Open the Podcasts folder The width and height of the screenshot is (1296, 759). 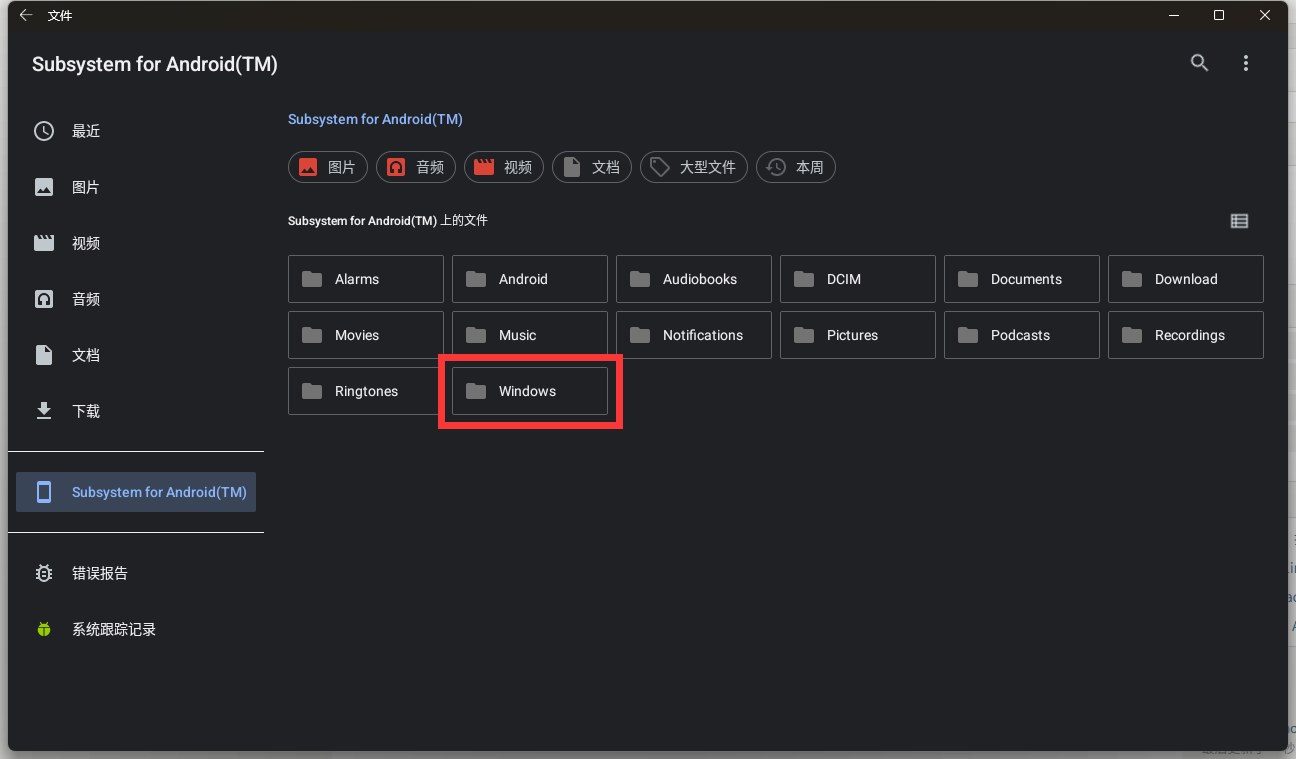point(1022,335)
